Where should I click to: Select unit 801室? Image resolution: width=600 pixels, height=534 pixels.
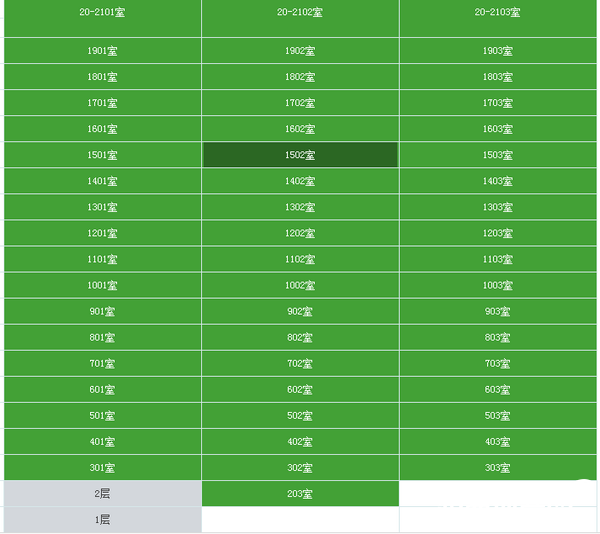tap(103, 337)
